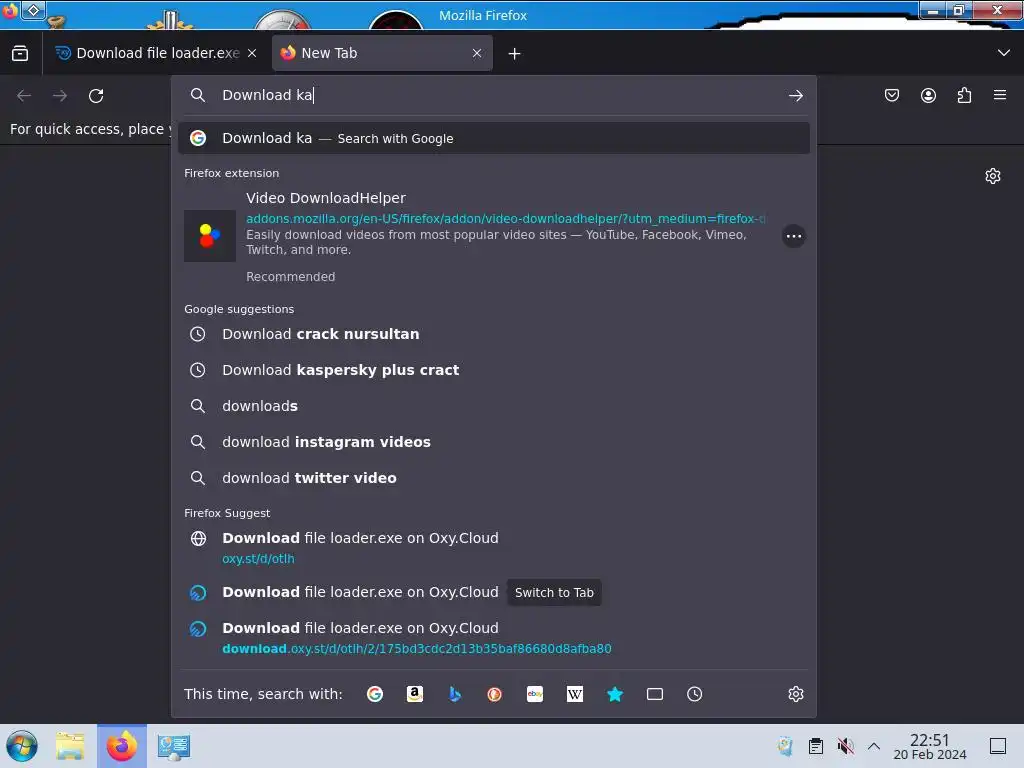Open the network computers taskbar app
The height and width of the screenshot is (768, 1024).
[x=174, y=746]
